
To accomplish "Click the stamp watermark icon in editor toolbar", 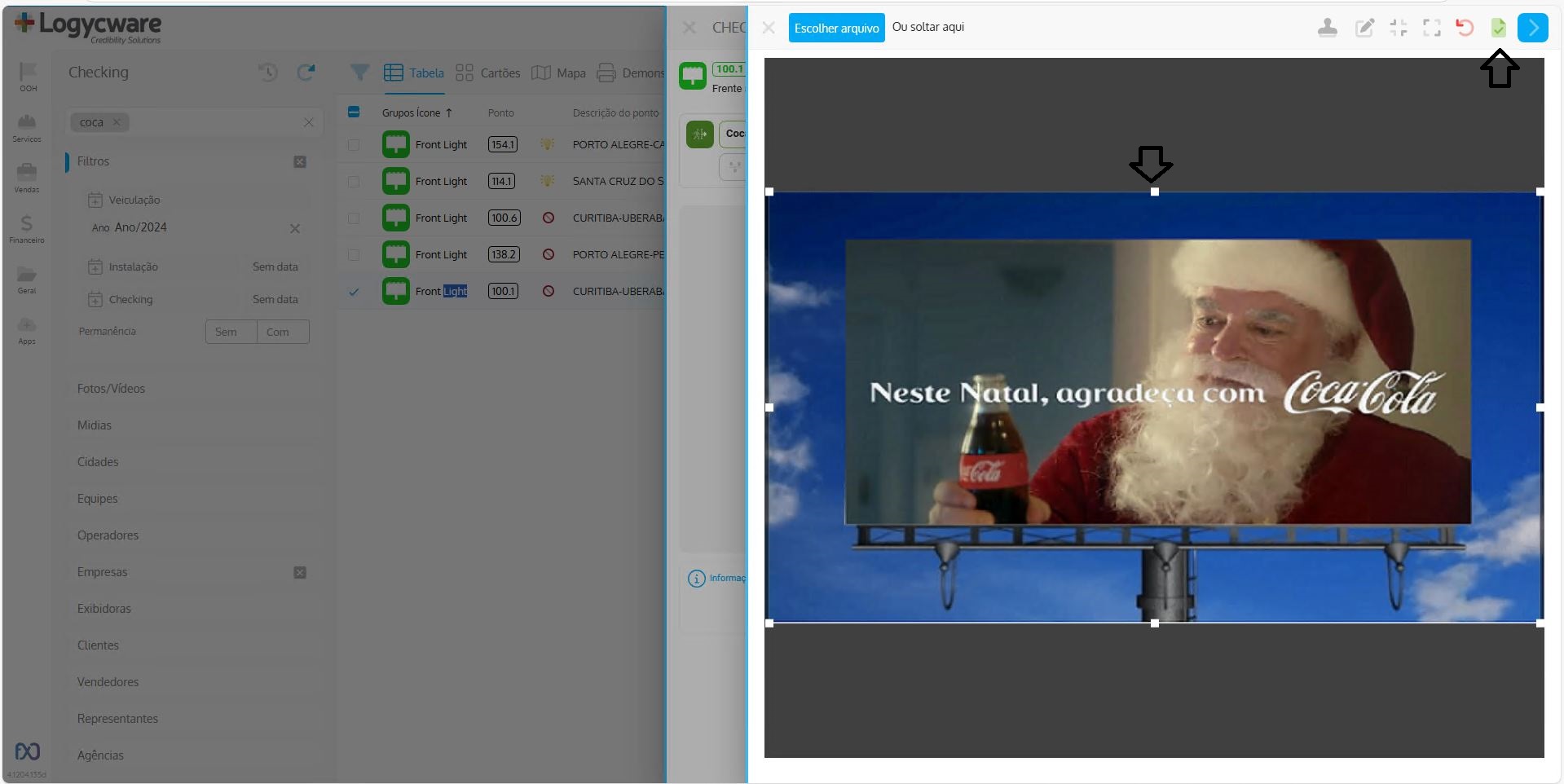I will tap(1327, 28).
